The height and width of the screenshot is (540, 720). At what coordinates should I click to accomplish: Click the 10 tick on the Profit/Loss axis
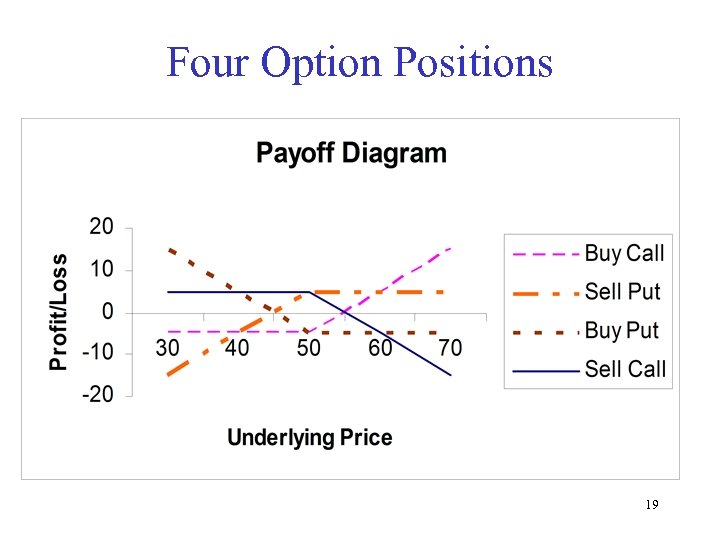coord(102,269)
